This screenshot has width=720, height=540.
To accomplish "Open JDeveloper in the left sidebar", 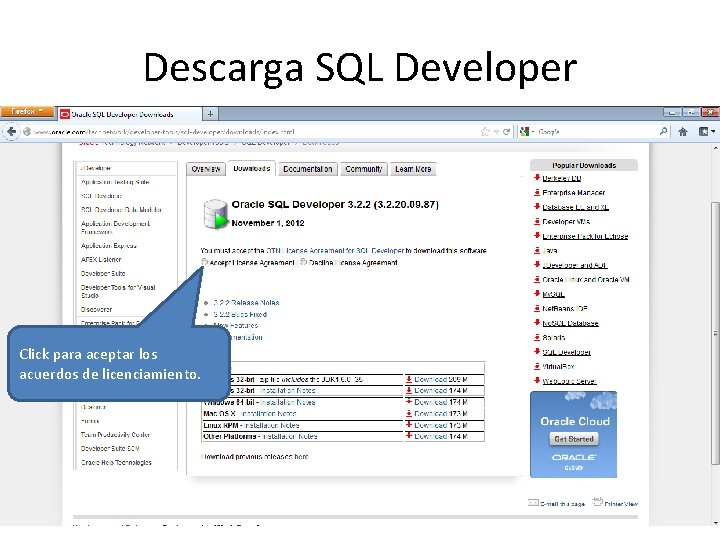I will click(x=96, y=168).
